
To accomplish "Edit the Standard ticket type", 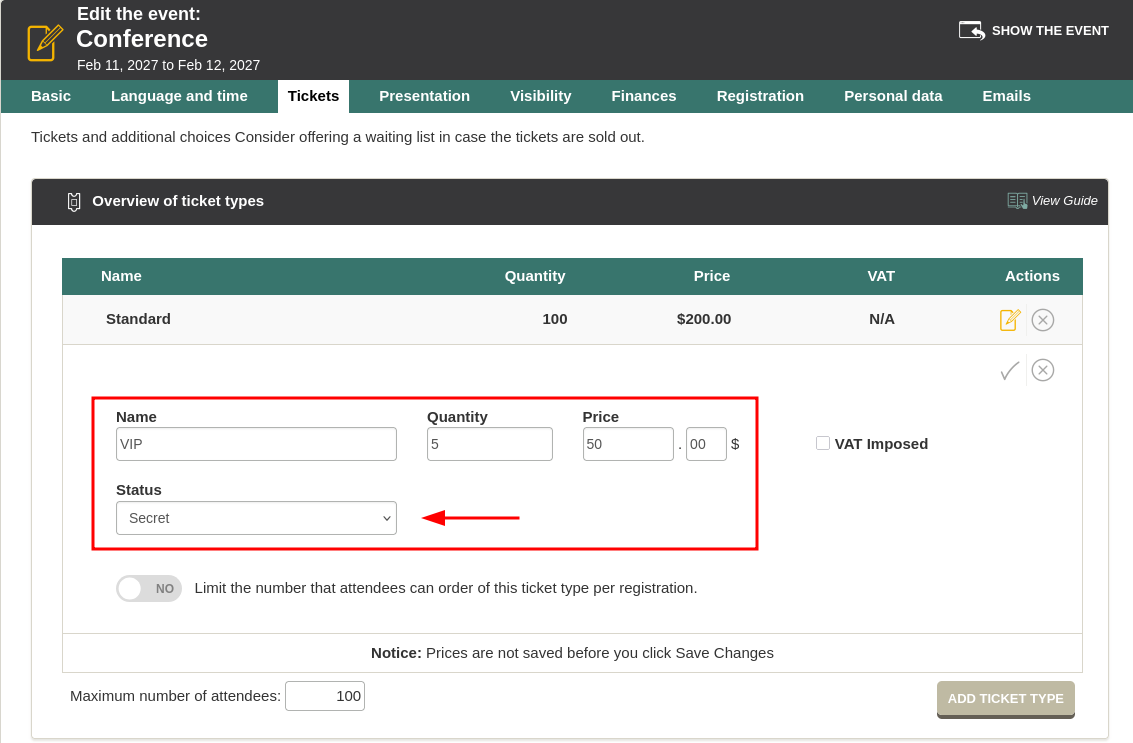I will point(1010,320).
